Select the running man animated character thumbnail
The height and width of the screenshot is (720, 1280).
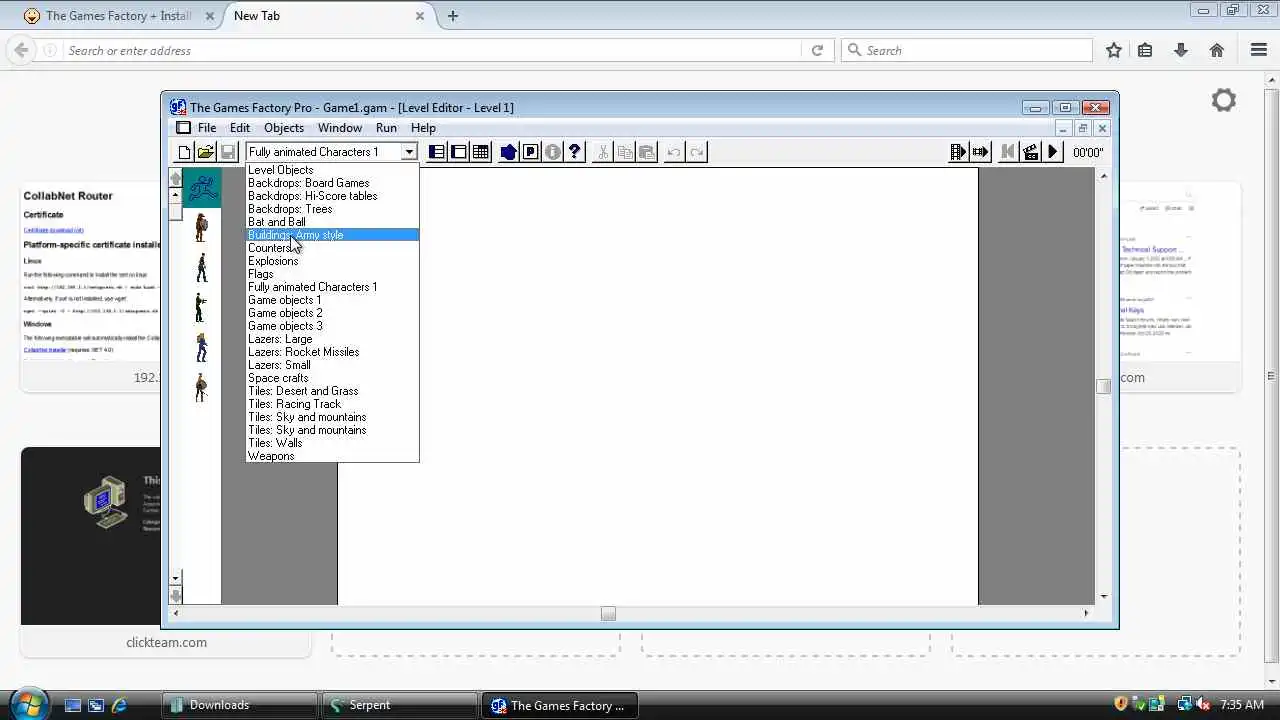pyautogui.click(x=202, y=188)
